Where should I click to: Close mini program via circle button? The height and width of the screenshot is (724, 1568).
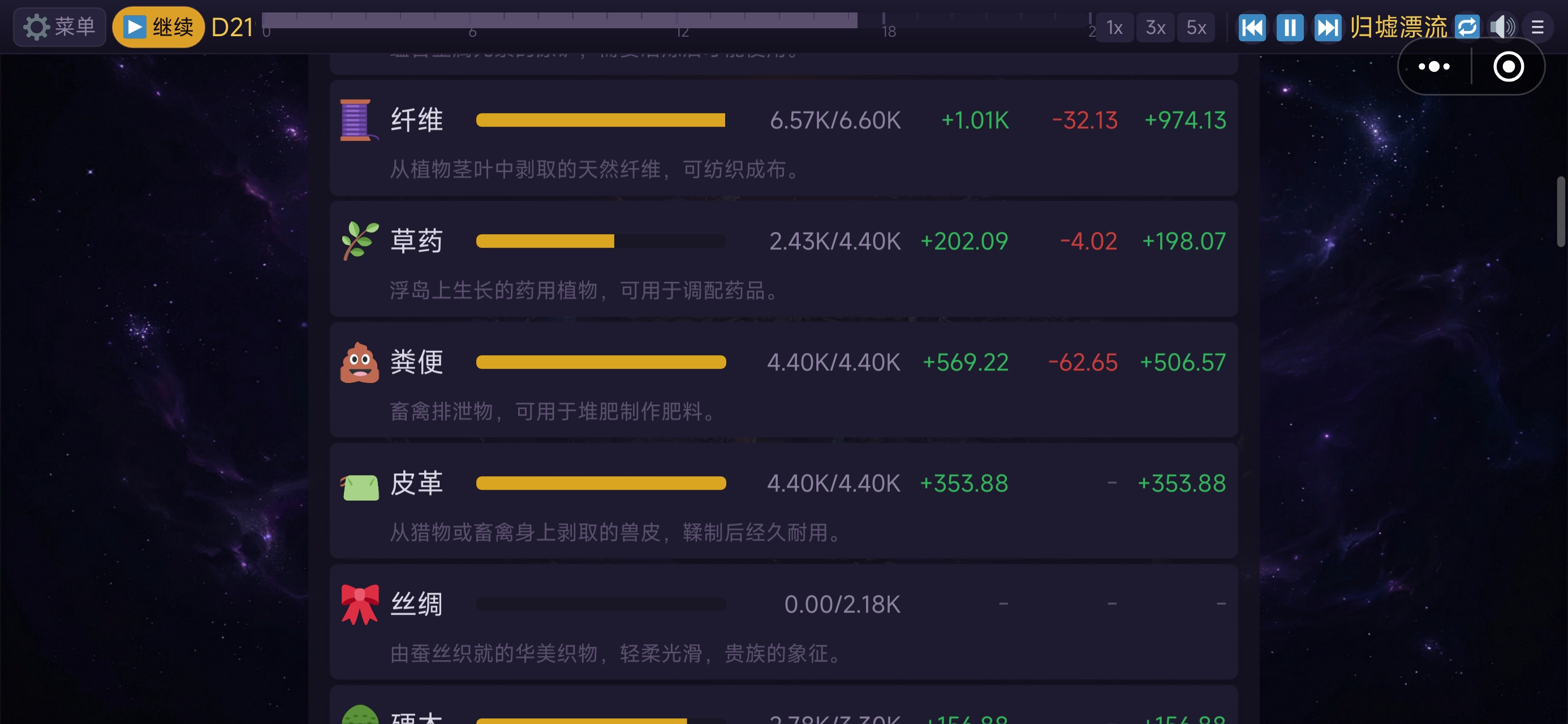(1509, 66)
